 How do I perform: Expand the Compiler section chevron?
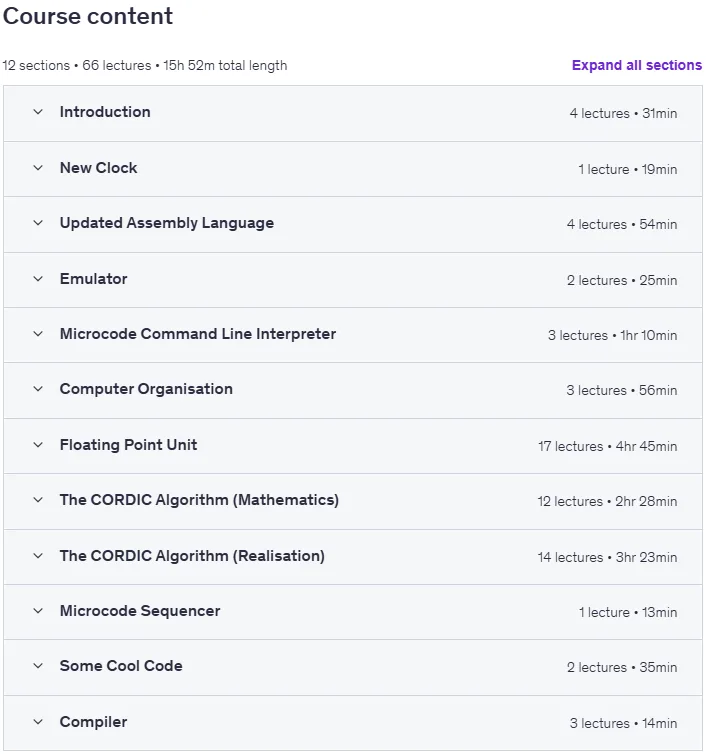[38, 722]
